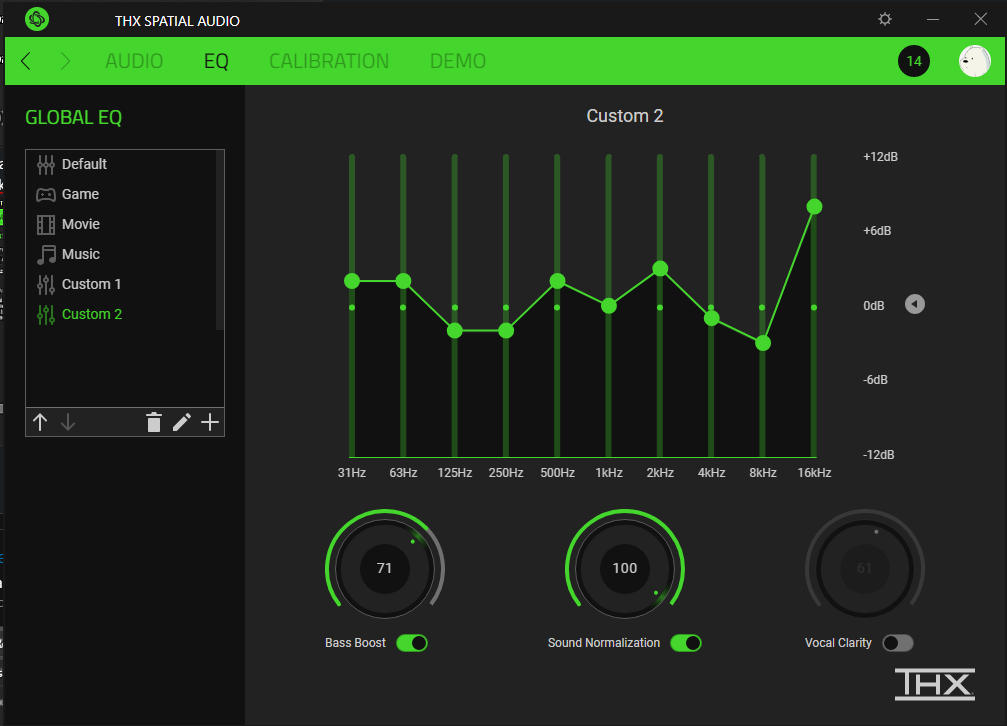1007x726 pixels.
Task: Go forward with the right arrow
Action: [x=65, y=61]
